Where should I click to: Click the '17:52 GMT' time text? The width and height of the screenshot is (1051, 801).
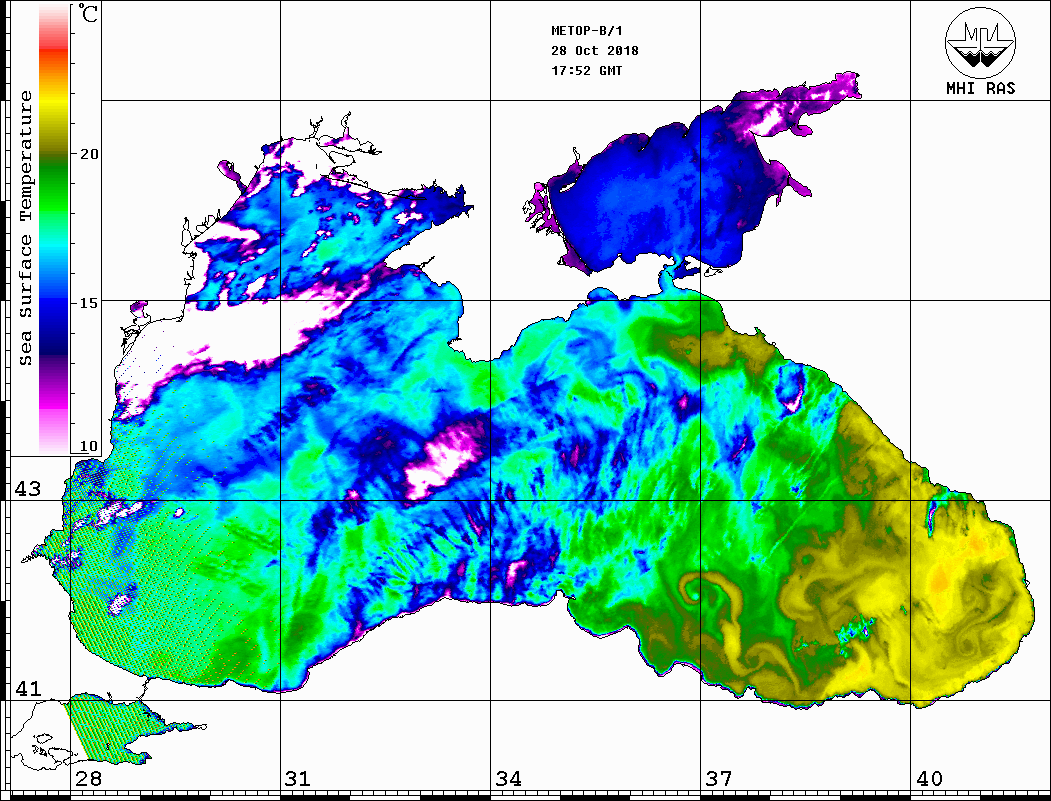[x=586, y=71]
